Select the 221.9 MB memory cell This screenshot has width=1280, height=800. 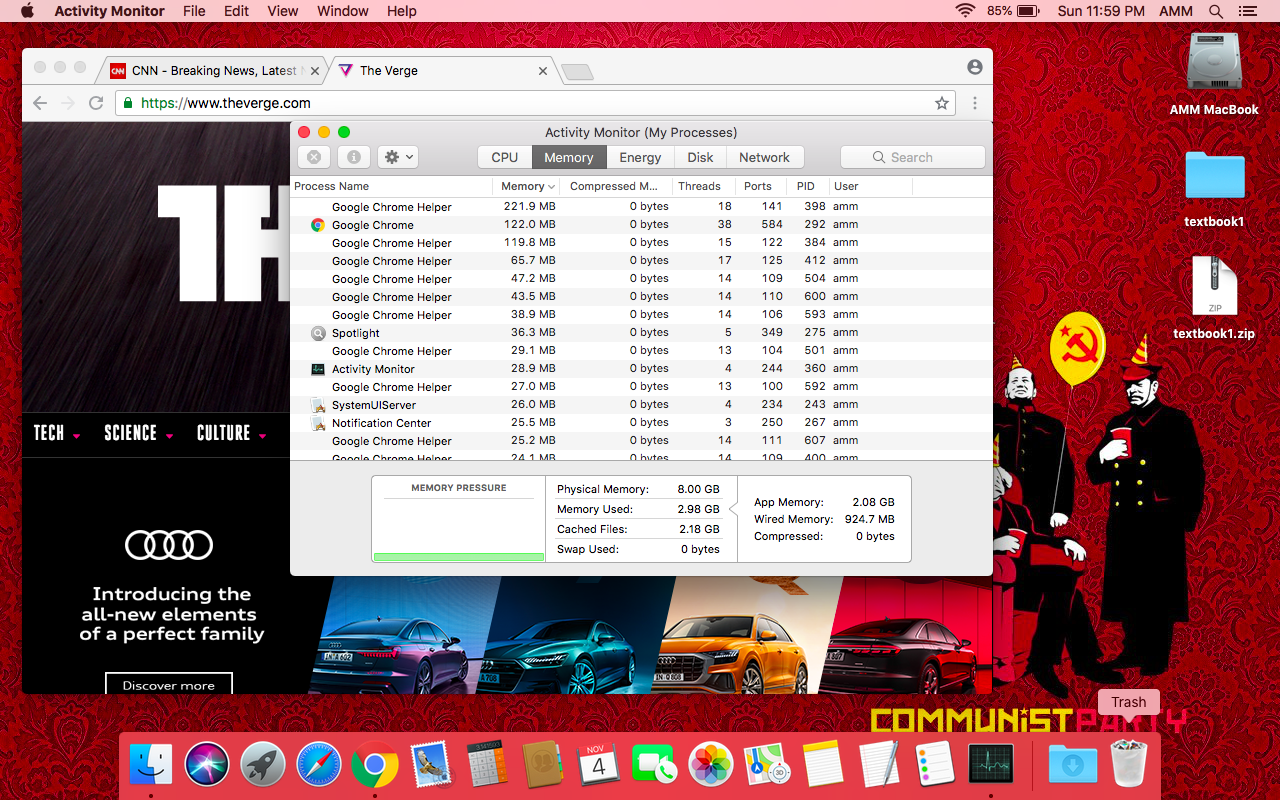tap(529, 207)
